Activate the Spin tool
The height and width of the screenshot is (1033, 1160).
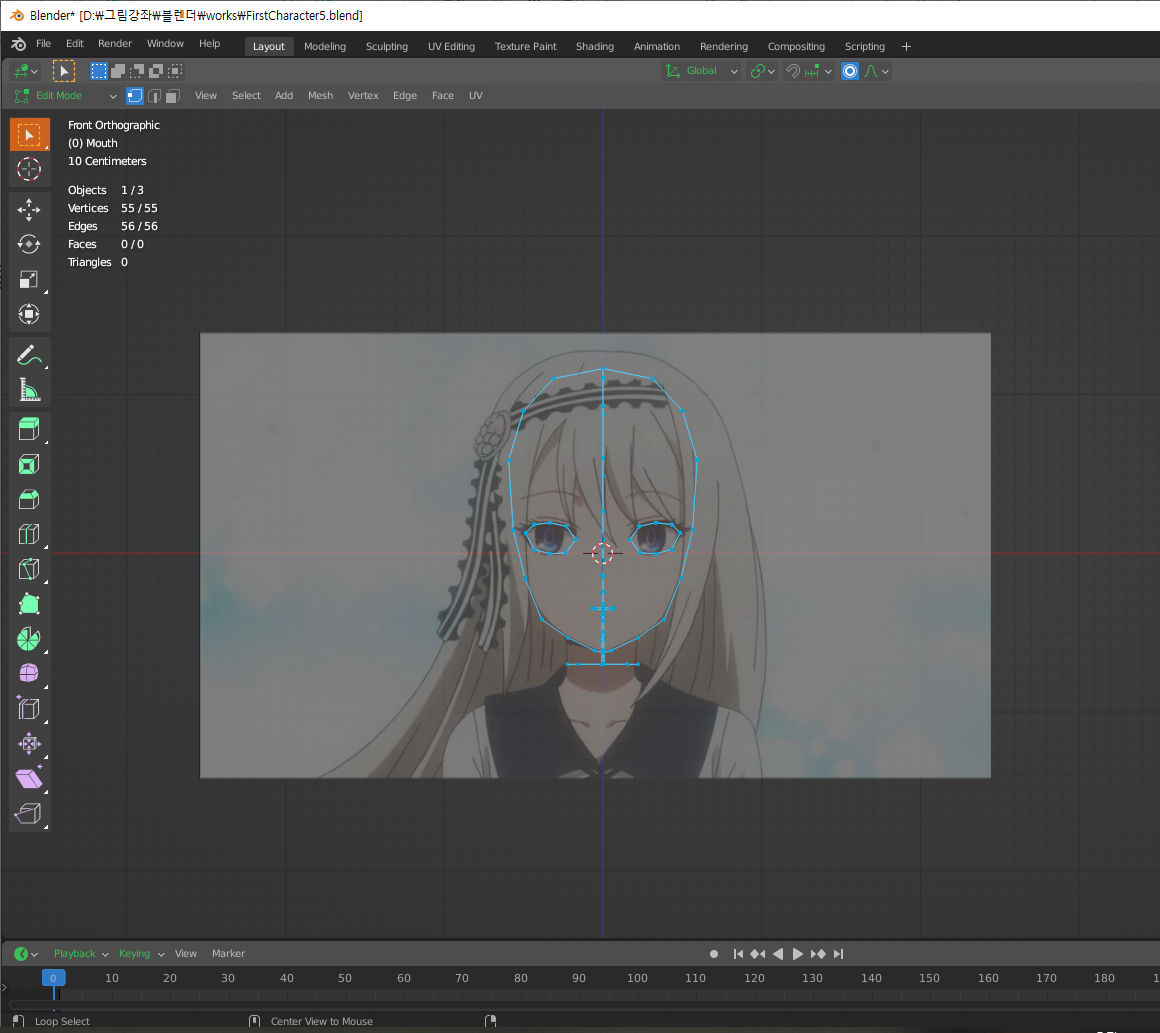(30, 639)
